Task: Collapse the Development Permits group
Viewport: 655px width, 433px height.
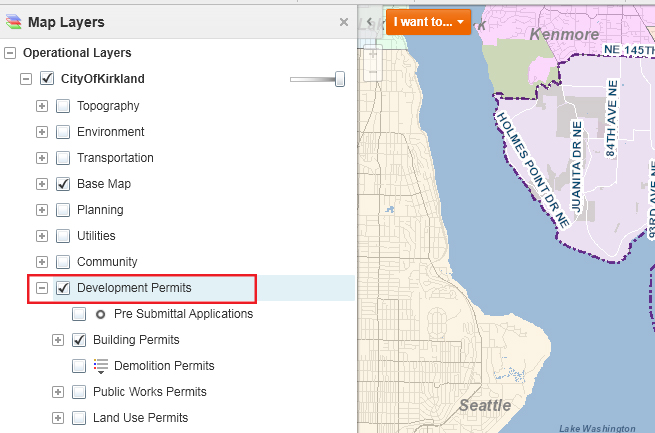Action: click(42, 288)
